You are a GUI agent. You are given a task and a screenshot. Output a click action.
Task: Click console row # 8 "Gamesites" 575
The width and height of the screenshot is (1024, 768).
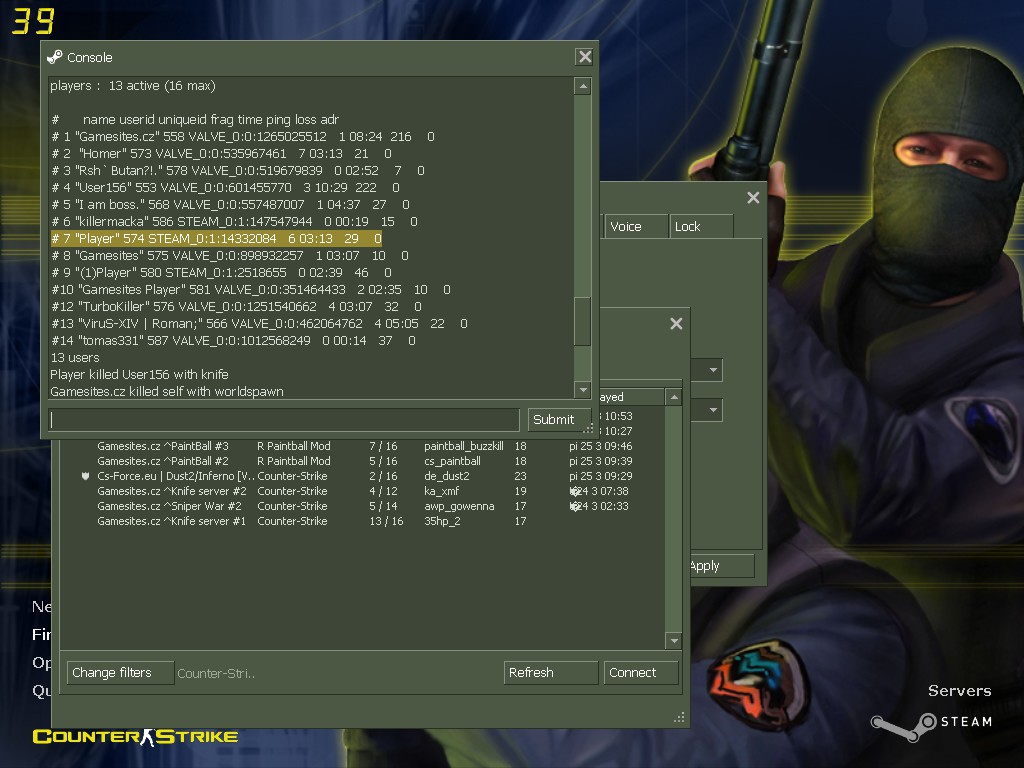(x=230, y=255)
